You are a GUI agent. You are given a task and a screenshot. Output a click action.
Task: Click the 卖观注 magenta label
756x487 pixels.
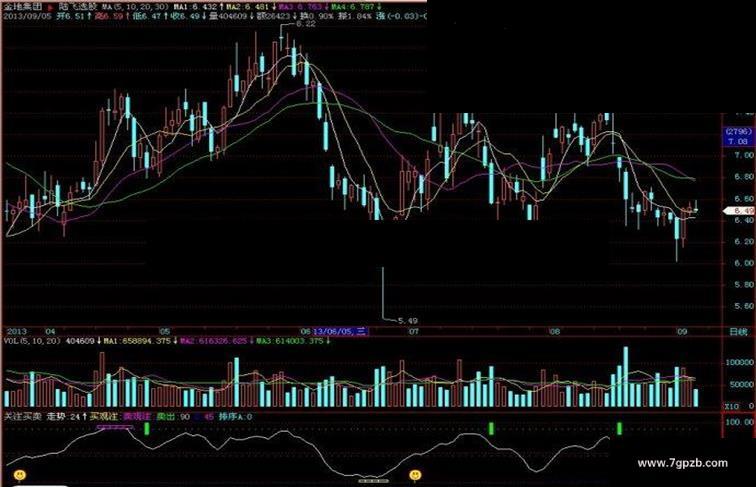click(x=137, y=416)
